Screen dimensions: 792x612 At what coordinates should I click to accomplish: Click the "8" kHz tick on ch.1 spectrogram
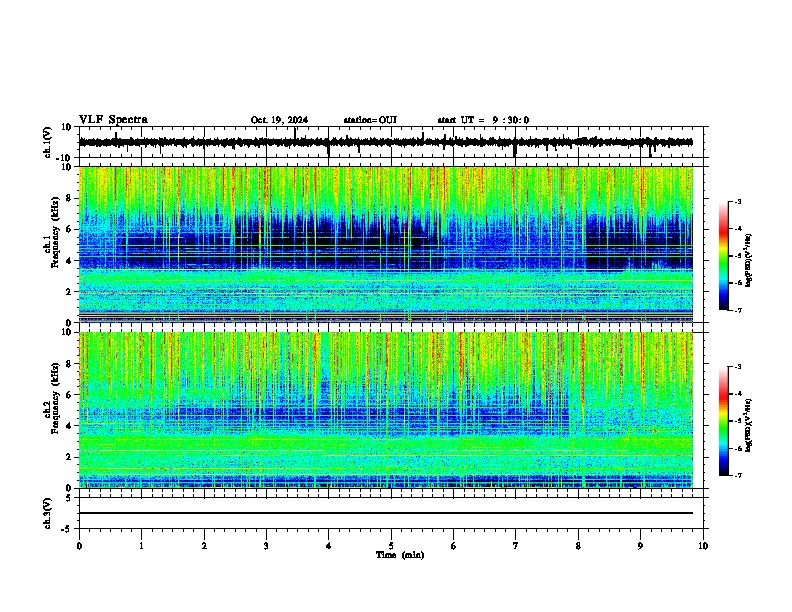(69, 198)
